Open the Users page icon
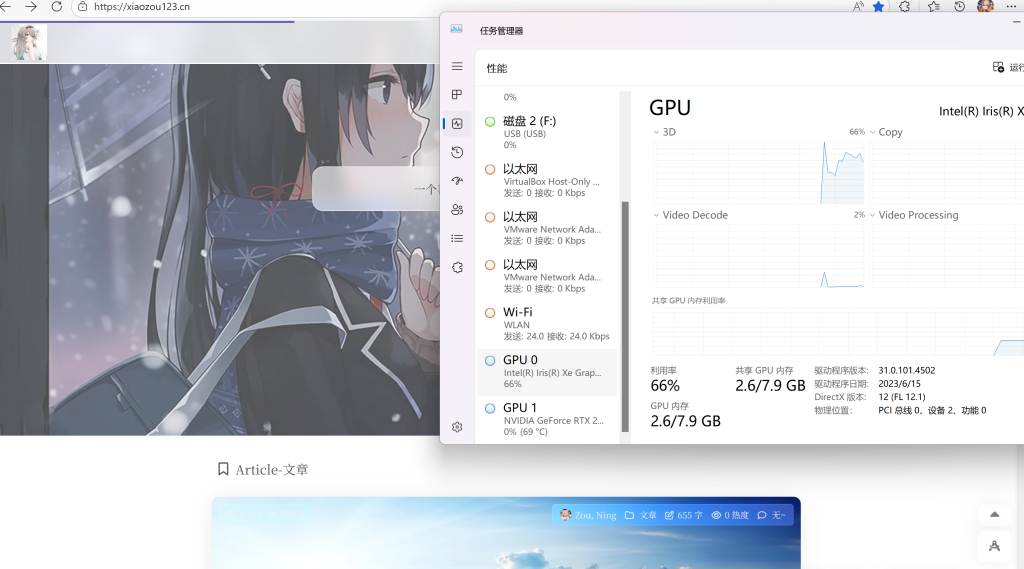Screen dimensions: 1024x569 coord(457,210)
